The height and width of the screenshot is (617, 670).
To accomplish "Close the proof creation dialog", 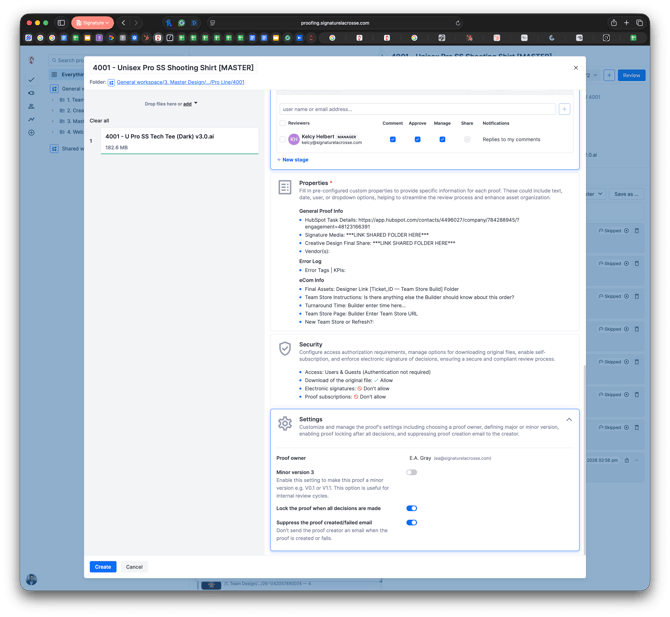I will pos(575,68).
